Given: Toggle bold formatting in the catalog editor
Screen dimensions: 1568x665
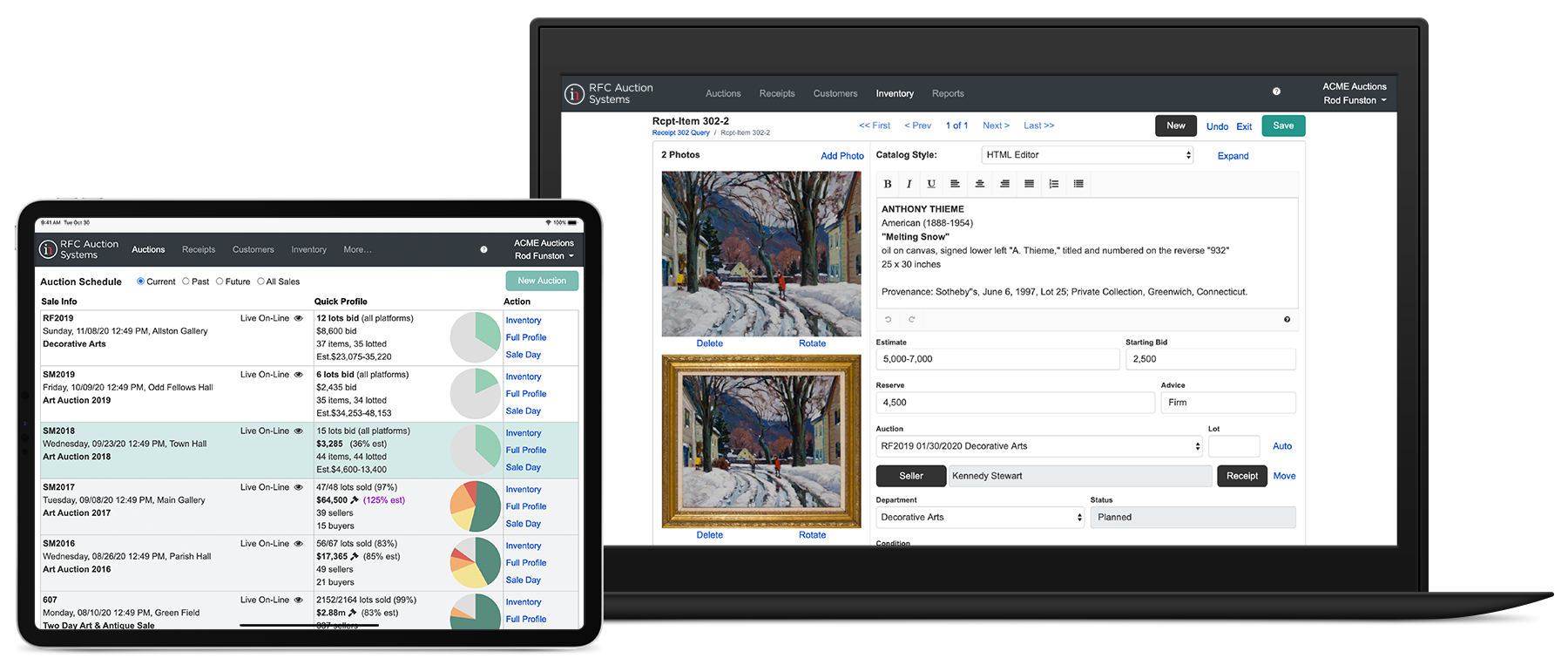Looking at the screenshot, I should point(888,184).
